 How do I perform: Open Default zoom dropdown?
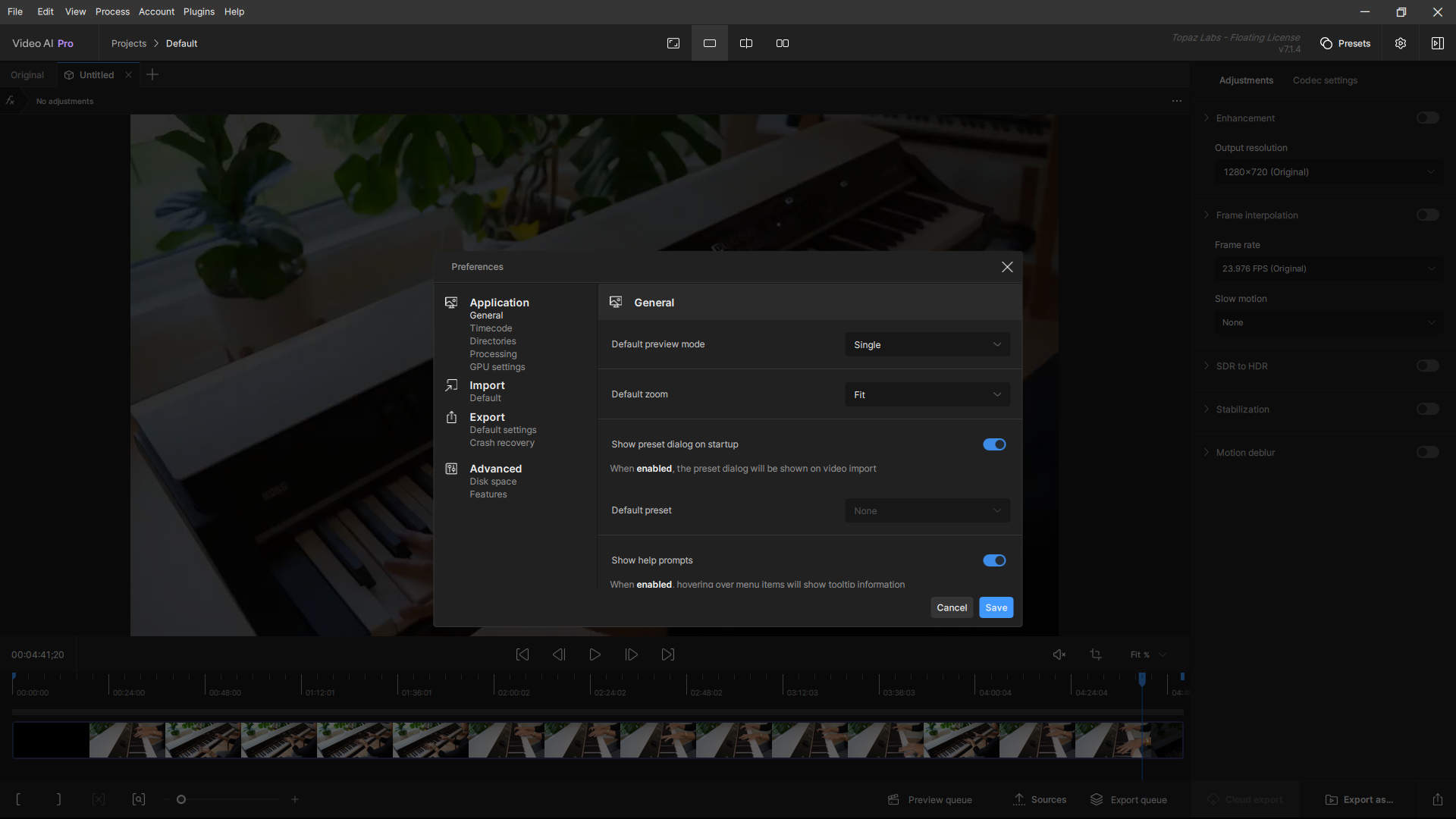point(927,395)
